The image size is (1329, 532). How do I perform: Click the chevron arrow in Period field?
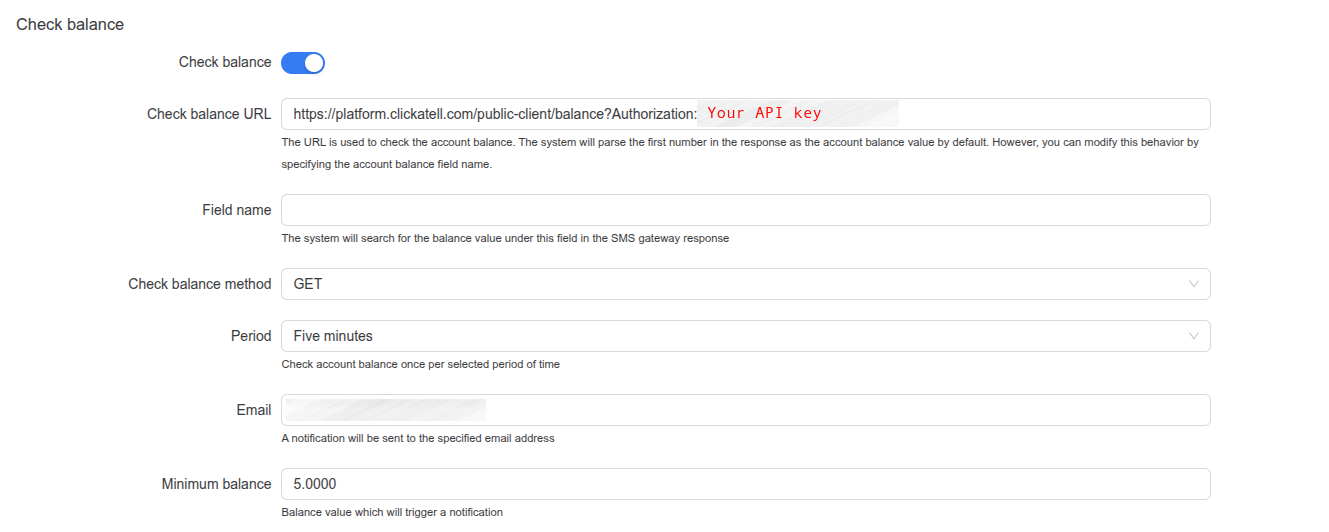pos(1193,336)
